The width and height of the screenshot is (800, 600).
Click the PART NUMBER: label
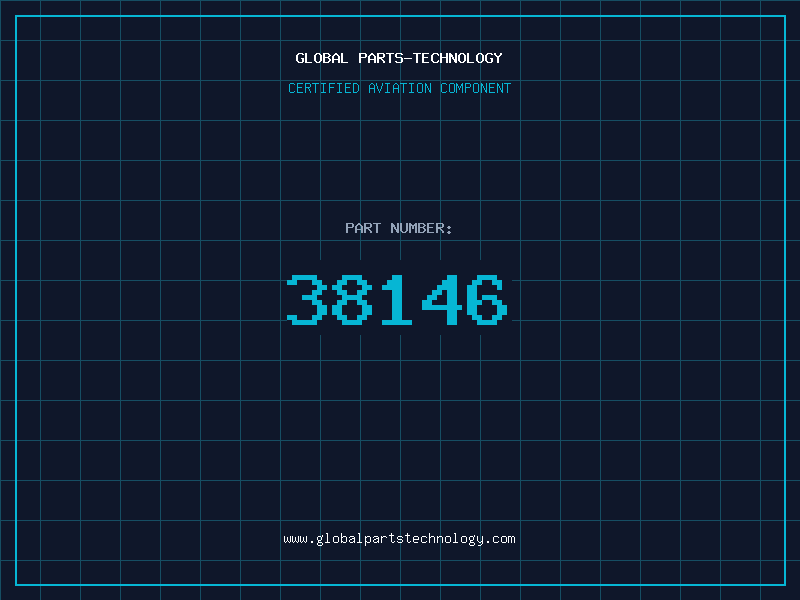[399, 228]
